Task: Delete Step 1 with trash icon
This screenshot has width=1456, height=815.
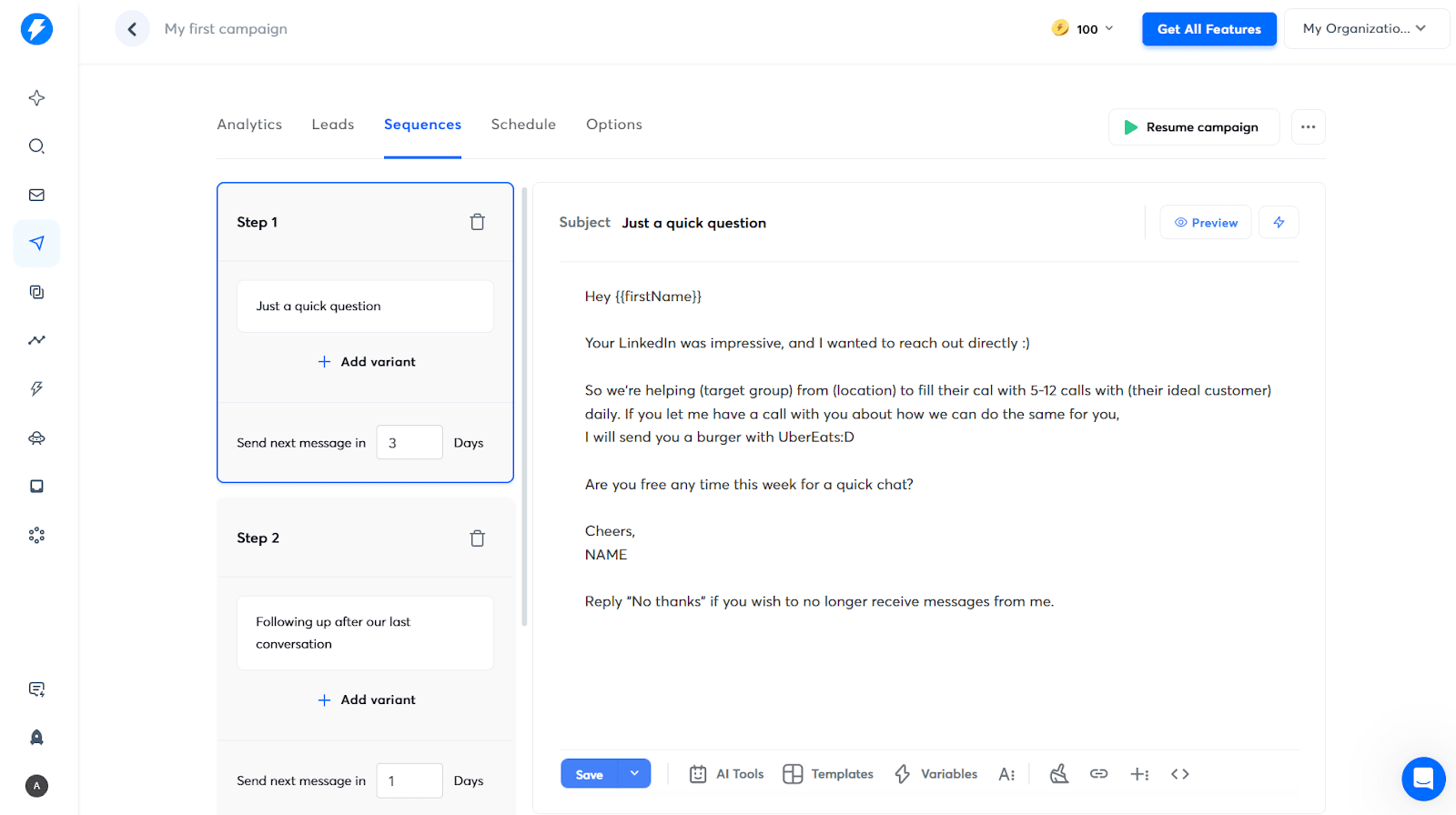Action: [x=477, y=222]
